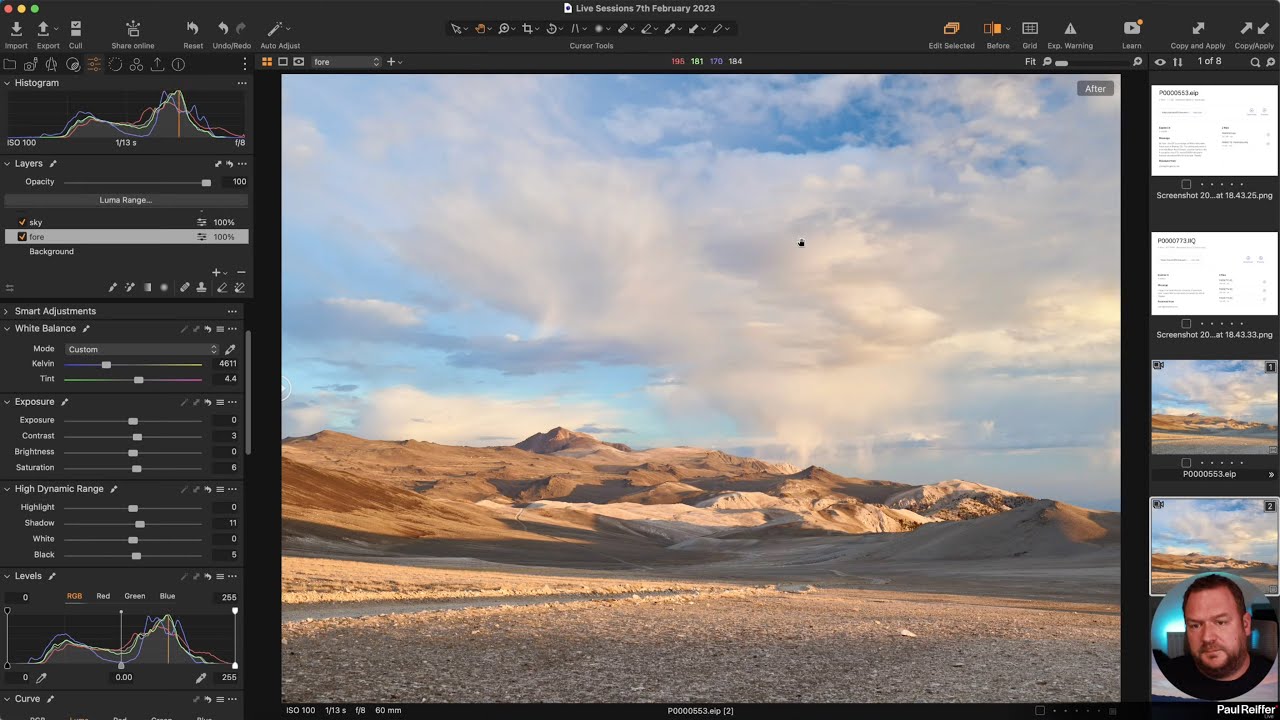Click Undo arrow in toolbar
Image resolution: width=1280 pixels, height=720 pixels.
[x=223, y=29]
